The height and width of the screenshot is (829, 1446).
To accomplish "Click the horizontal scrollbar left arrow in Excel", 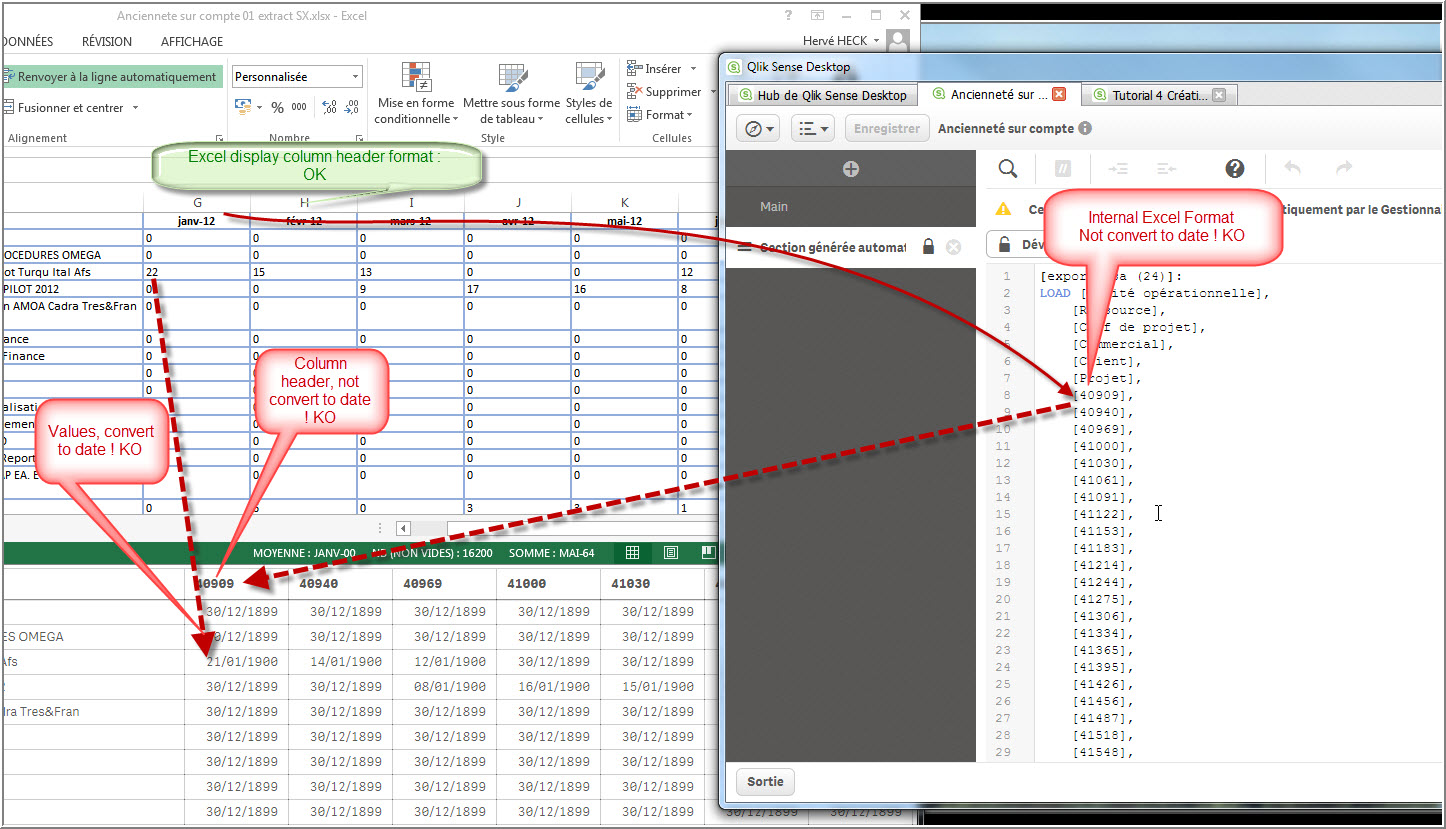I will [x=402, y=527].
